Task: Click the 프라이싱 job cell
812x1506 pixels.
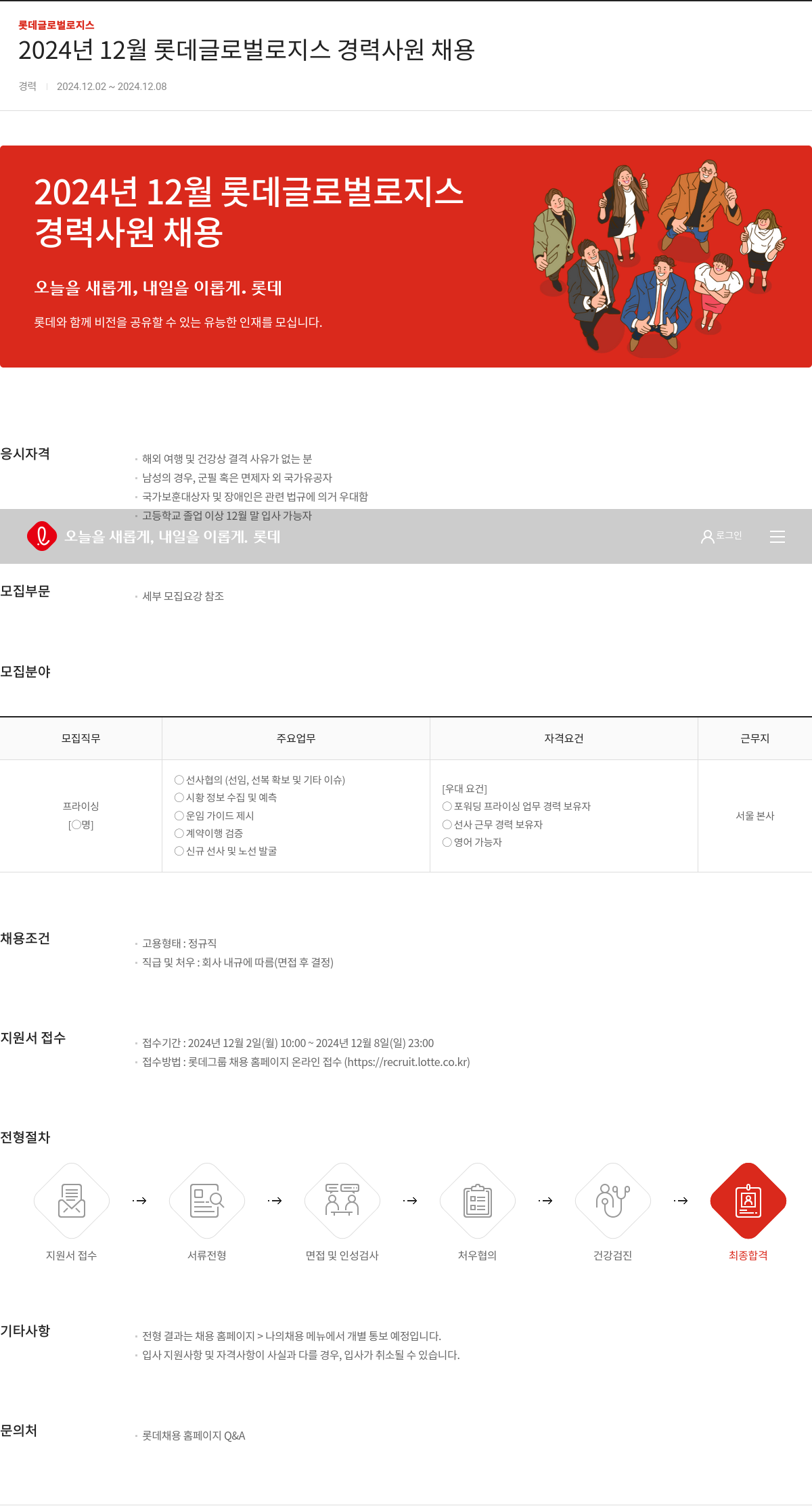Action: pyautogui.click(x=81, y=816)
